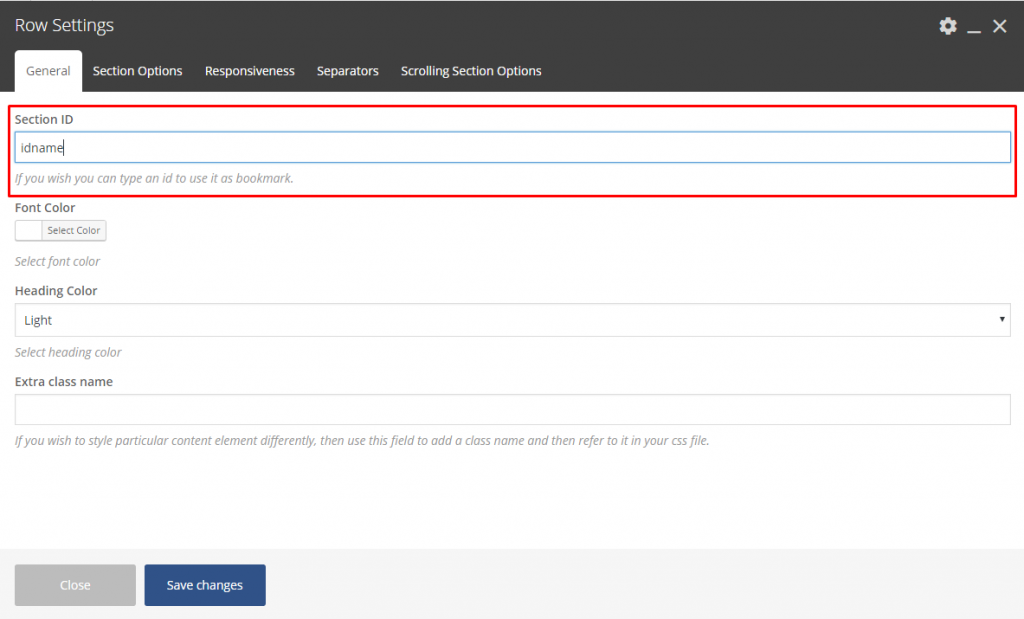
Task: Switch to the General tab
Action: pos(48,71)
